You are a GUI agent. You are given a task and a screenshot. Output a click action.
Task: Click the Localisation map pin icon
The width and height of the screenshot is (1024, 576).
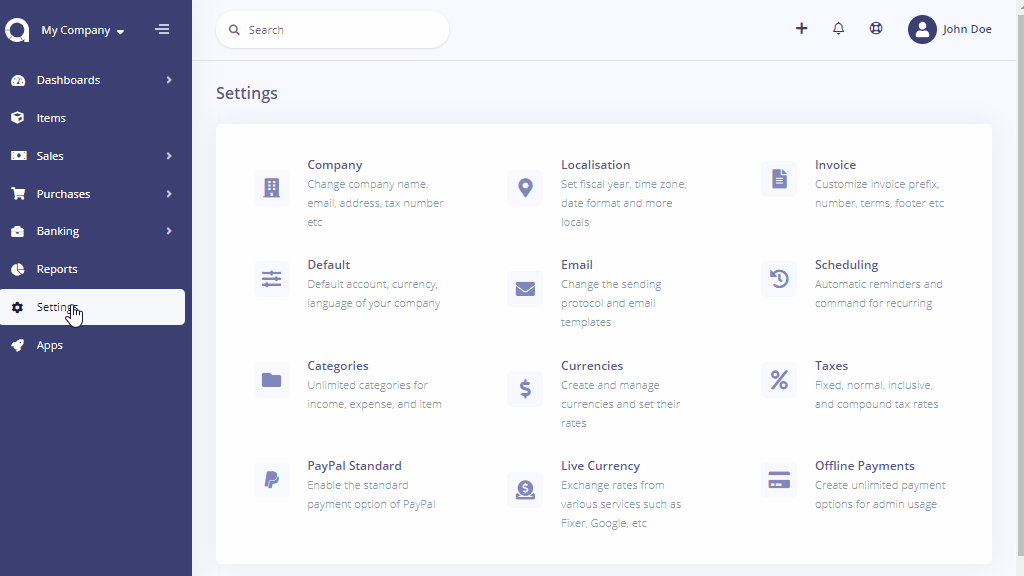pos(525,188)
